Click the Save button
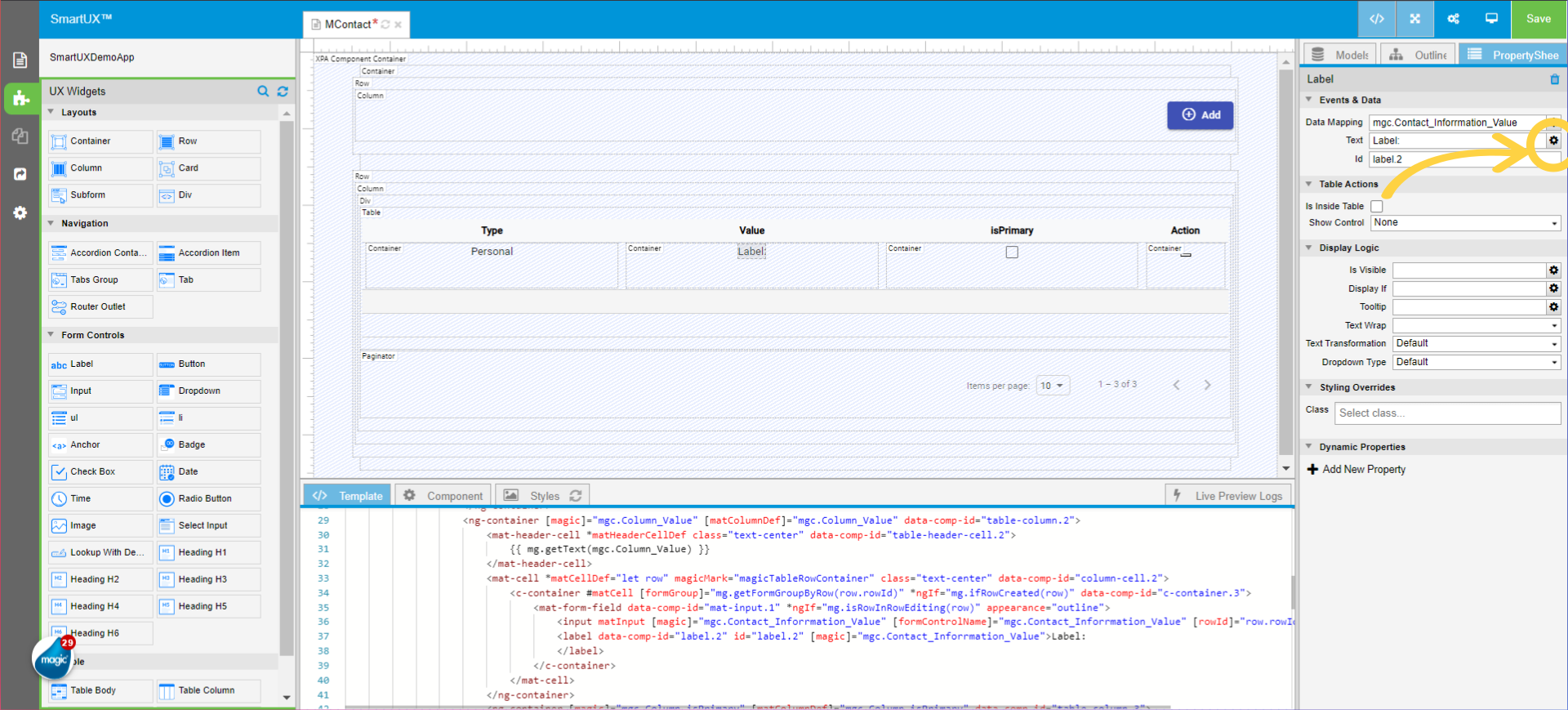Viewport: 1568px width, 710px height. (x=1538, y=19)
